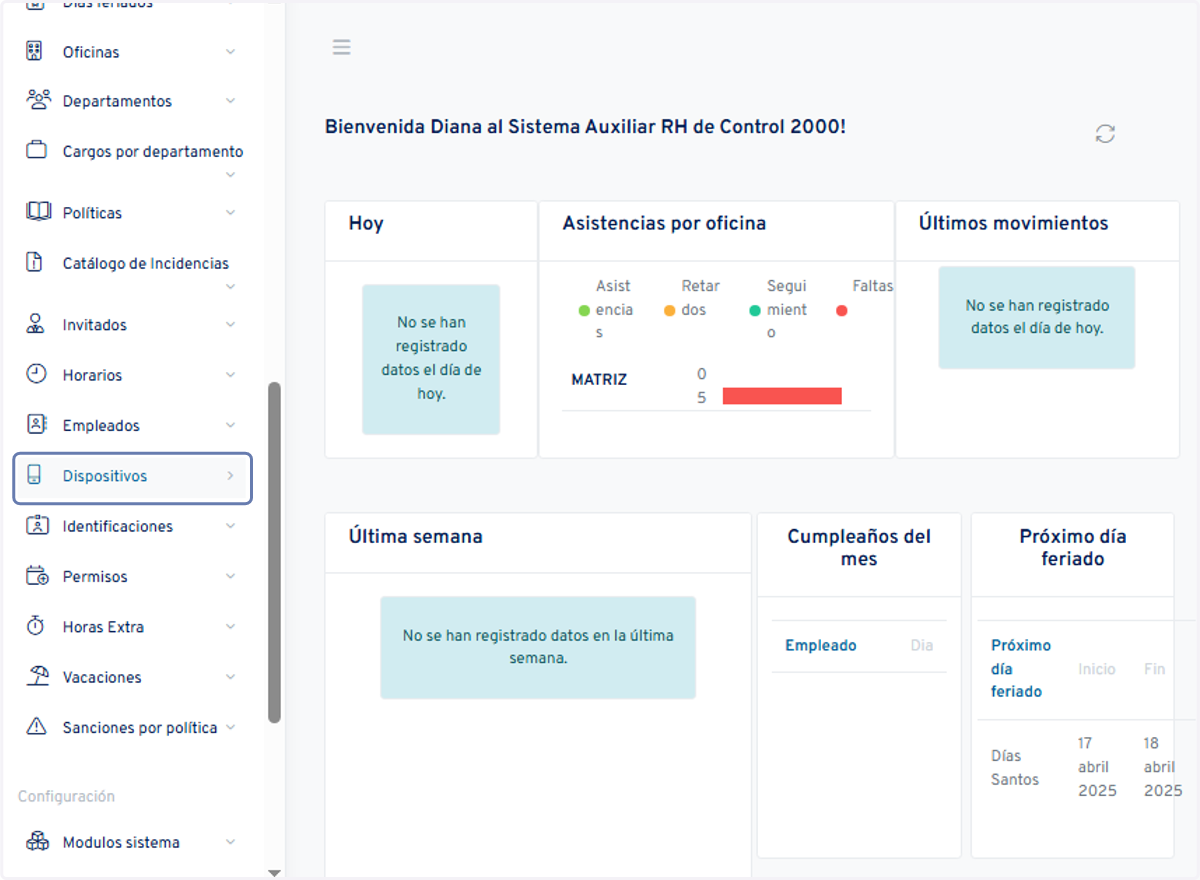1200x880 pixels.
Task: Click the Asistencias por oficina heading
Action: [x=664, y=223]
